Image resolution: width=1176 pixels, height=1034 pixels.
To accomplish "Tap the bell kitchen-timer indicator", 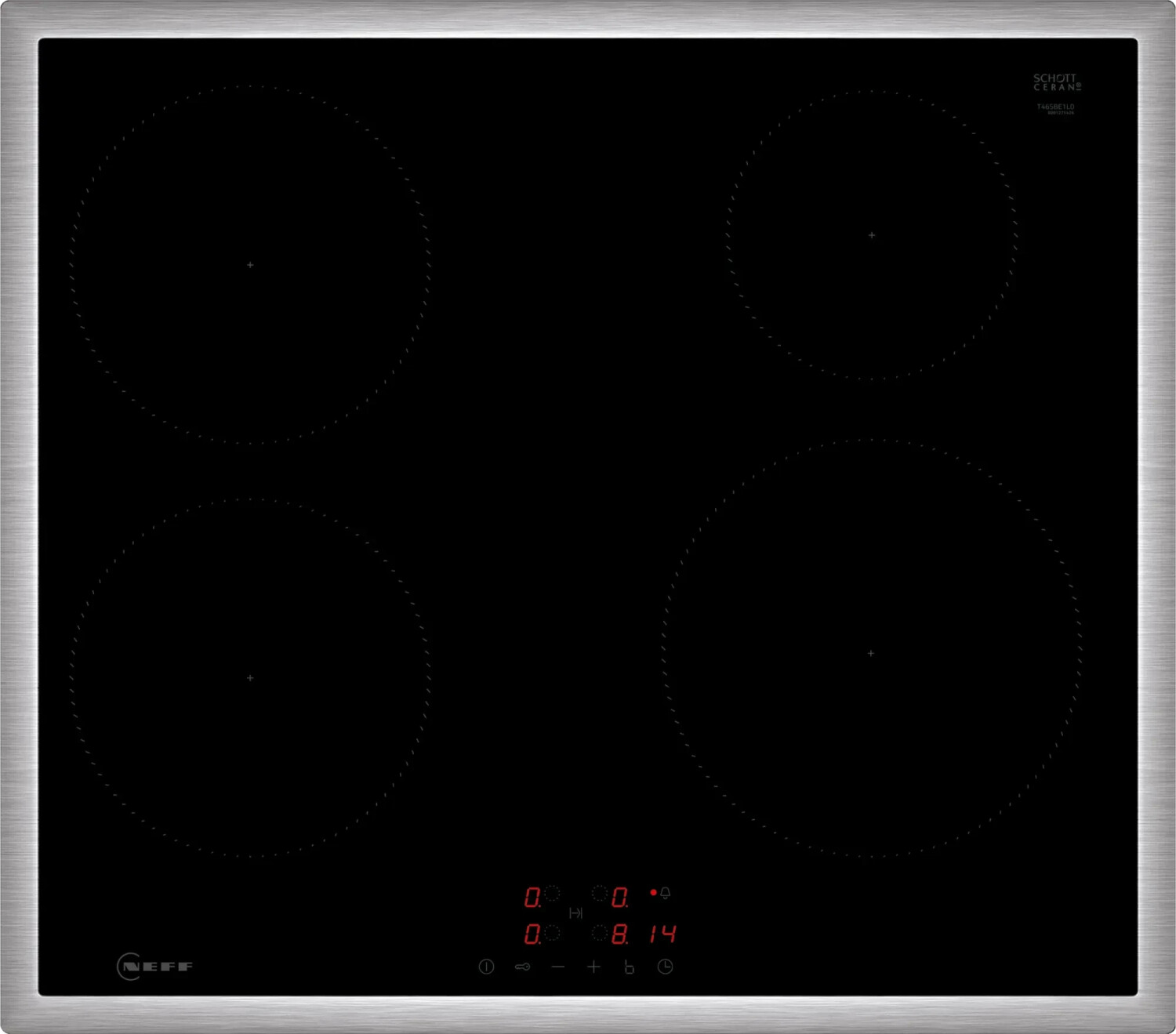I will click(x=665, y=893).
